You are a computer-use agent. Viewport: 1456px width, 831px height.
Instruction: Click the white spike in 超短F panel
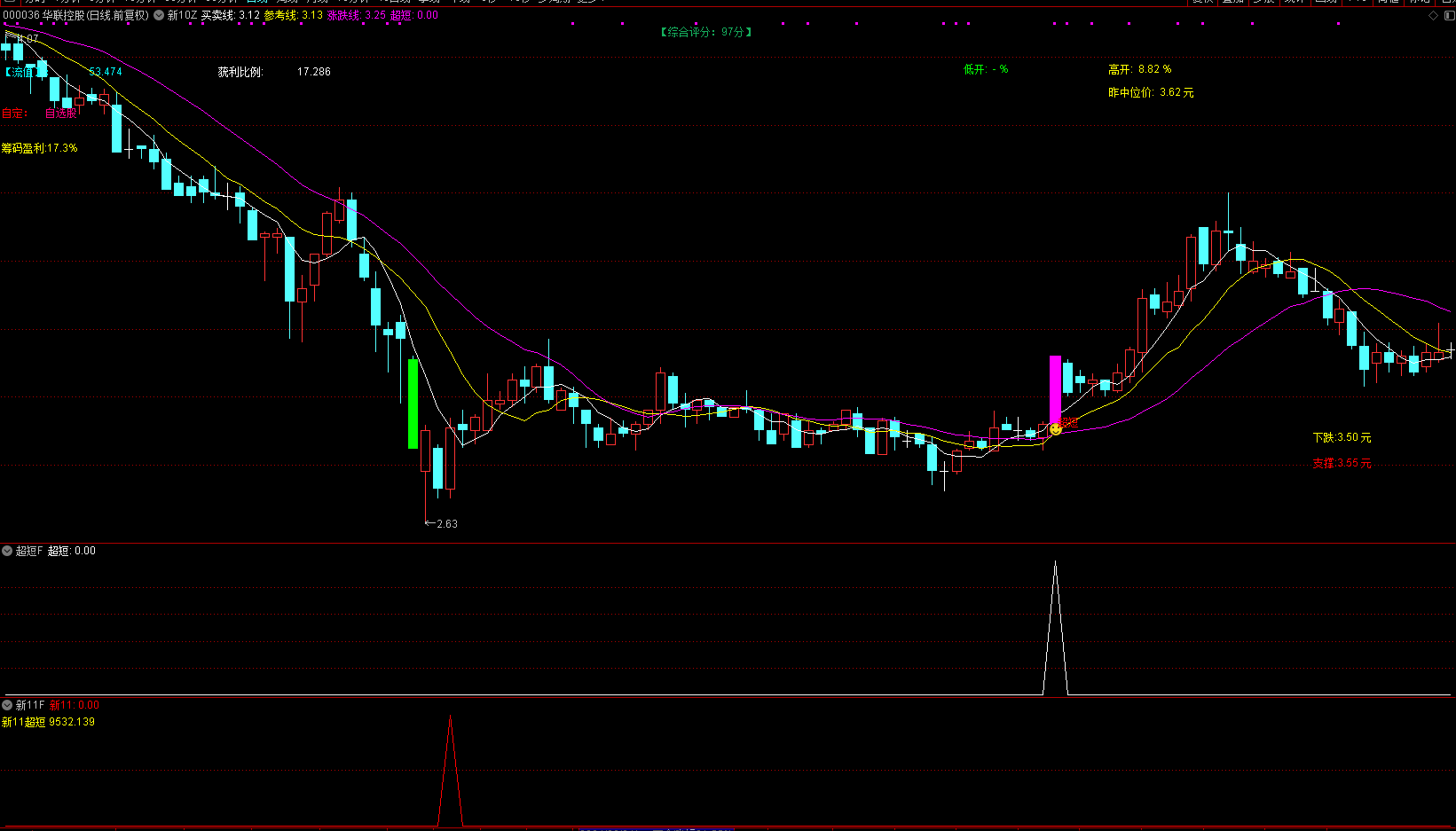[x=1055, y=628]
